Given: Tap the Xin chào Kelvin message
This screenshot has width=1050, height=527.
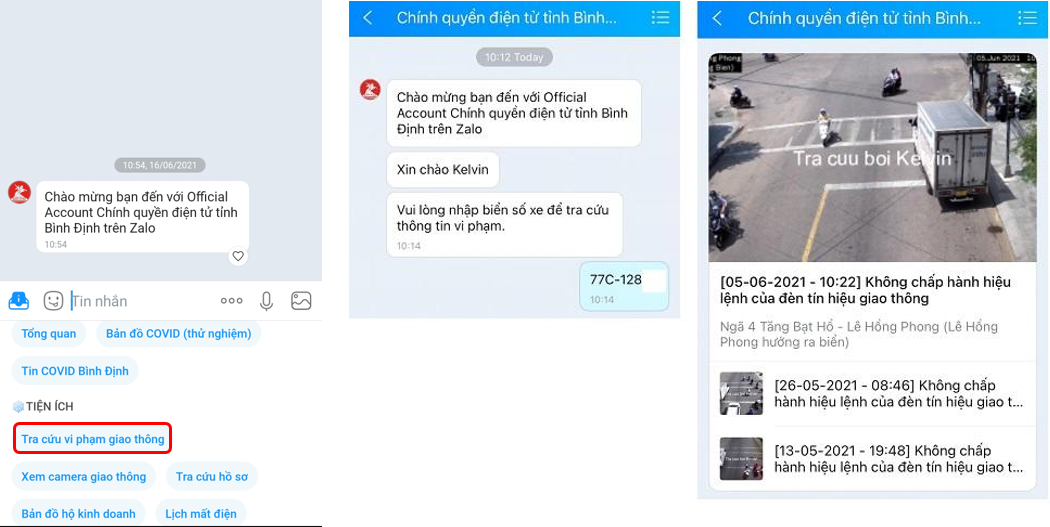Looking at the screenshot, I should (443, 169).
